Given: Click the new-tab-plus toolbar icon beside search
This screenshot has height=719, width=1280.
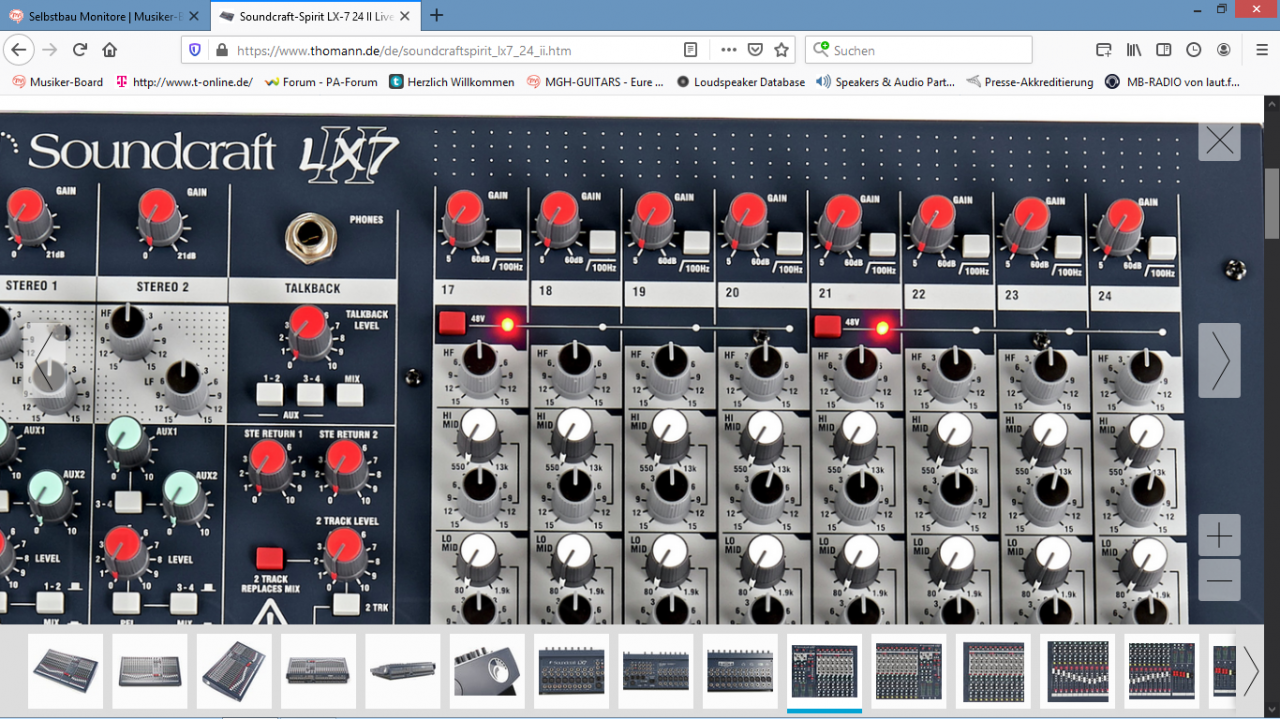Looking at the screenshot, I should (1104, 50).
